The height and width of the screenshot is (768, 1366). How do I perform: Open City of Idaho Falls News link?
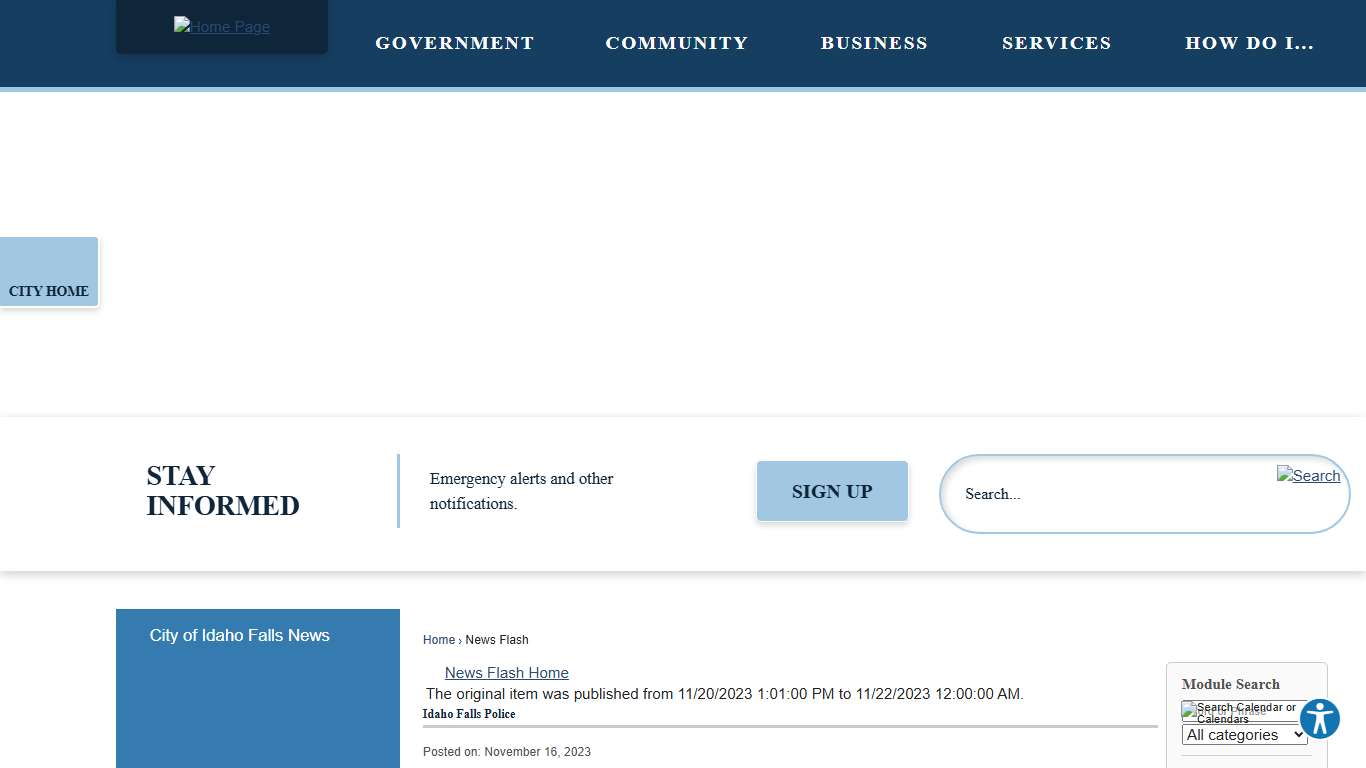pos(240,636)
